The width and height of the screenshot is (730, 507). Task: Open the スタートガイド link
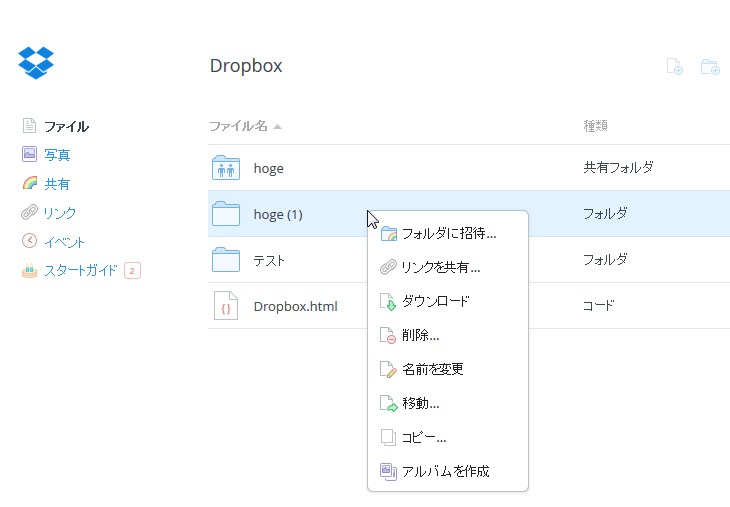81,270
